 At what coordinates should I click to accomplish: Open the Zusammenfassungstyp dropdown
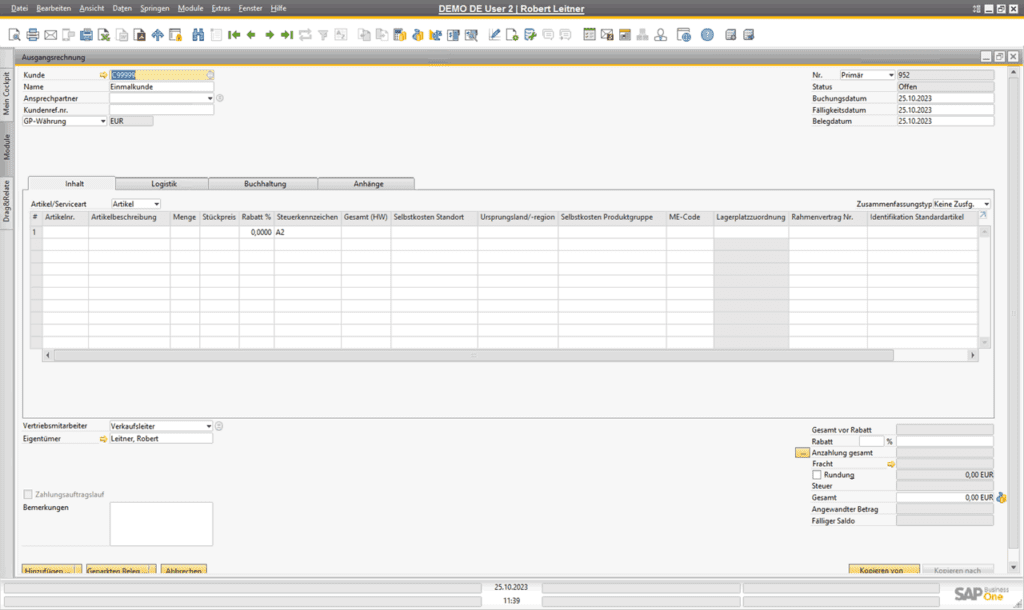click(986, 204)
